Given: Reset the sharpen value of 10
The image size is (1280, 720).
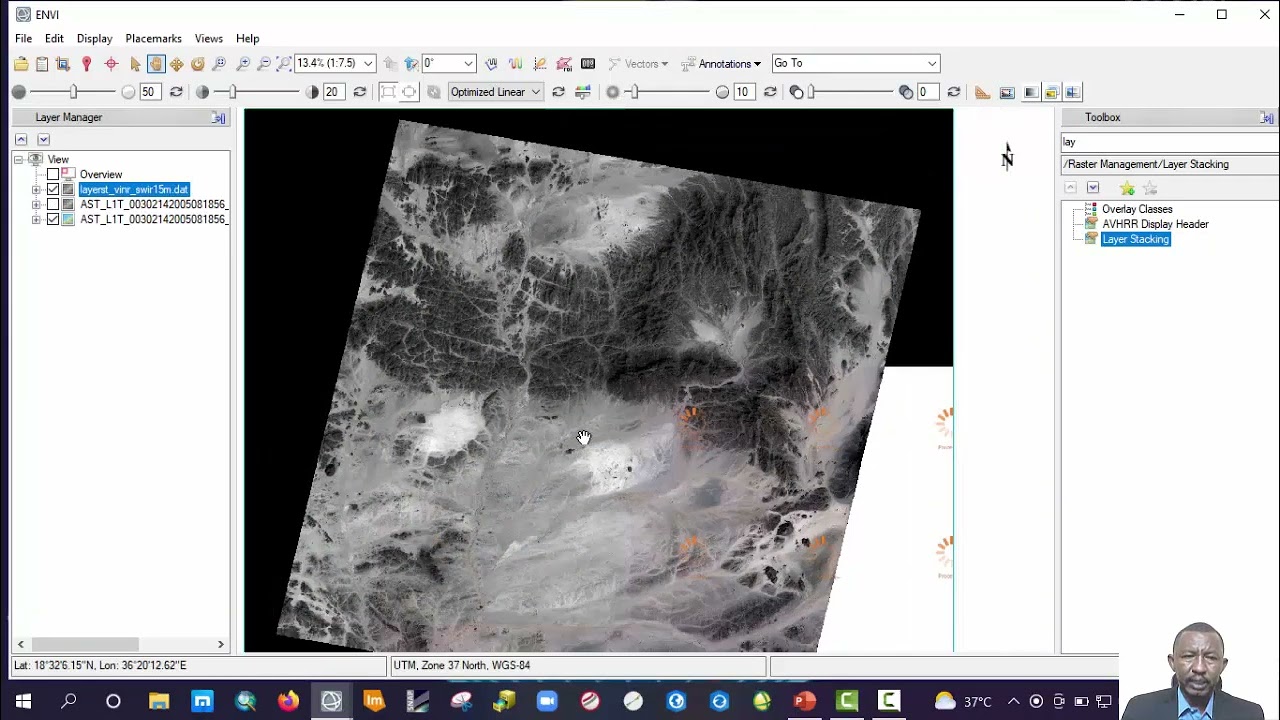Looking at the screenshot, I should point(770,92).
